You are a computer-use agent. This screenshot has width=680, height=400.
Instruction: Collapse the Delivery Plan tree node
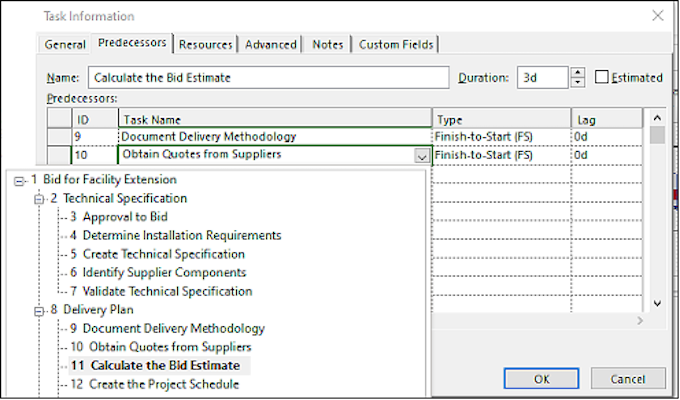(39, 311)
